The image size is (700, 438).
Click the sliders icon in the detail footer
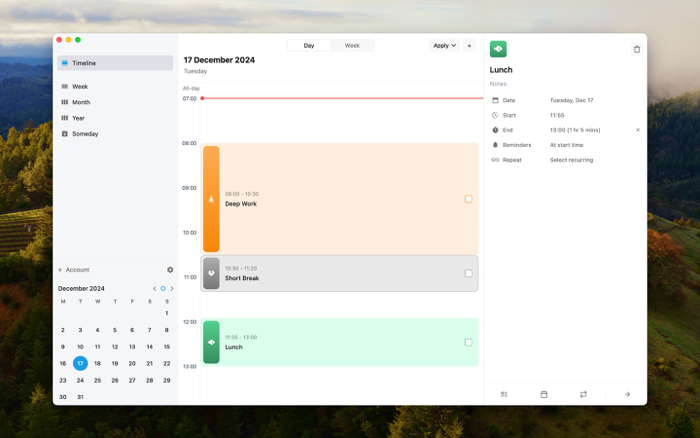(x=504, y=394)
